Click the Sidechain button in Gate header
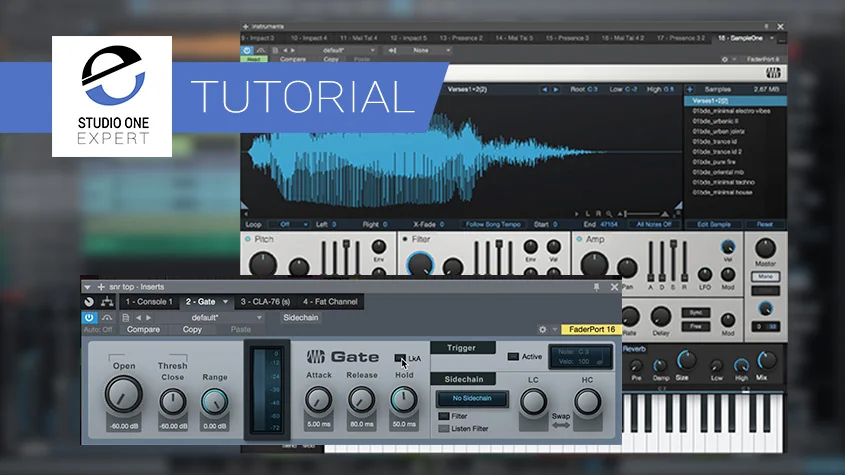 coord(301,318)
